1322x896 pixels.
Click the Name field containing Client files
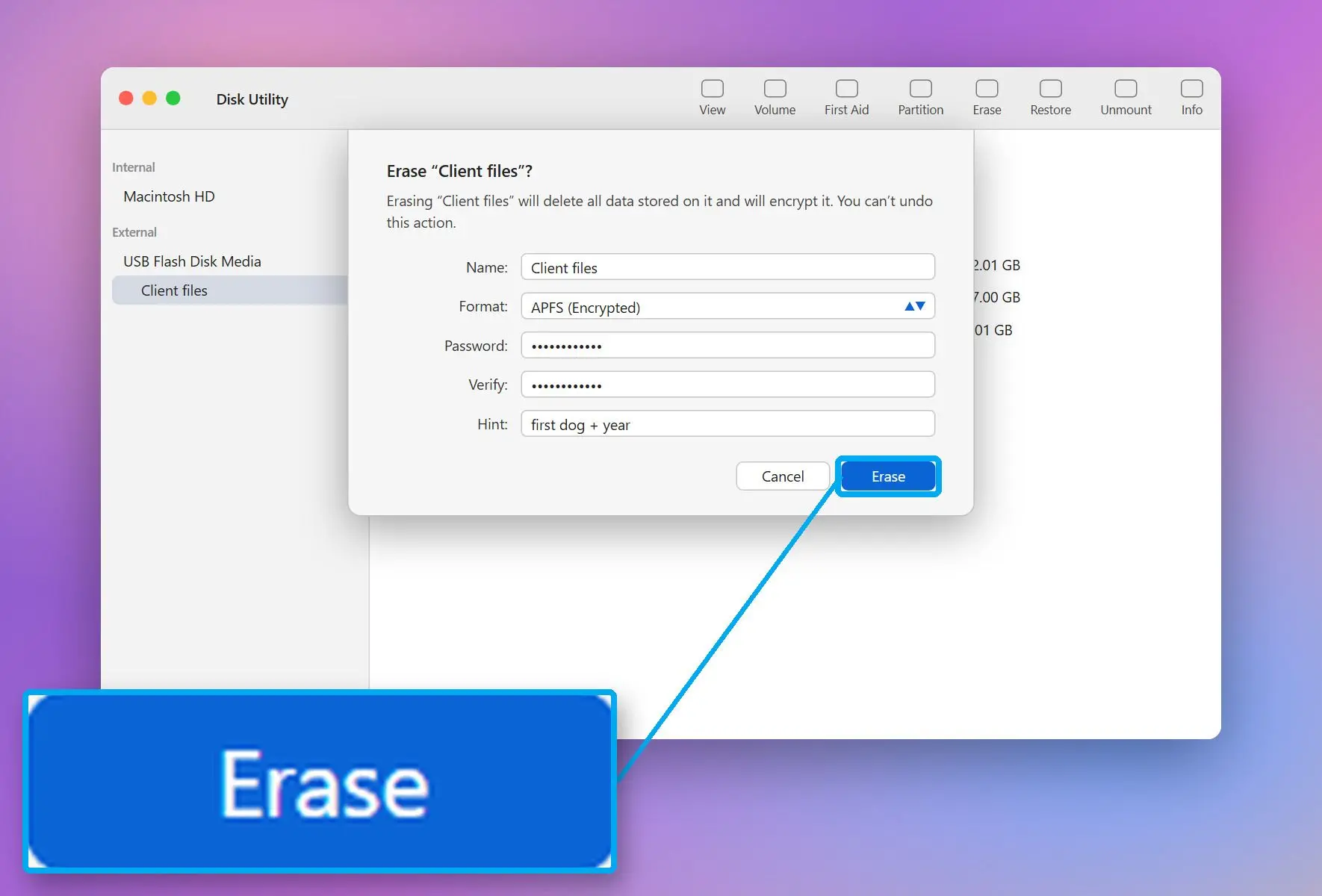pos(727,267)
